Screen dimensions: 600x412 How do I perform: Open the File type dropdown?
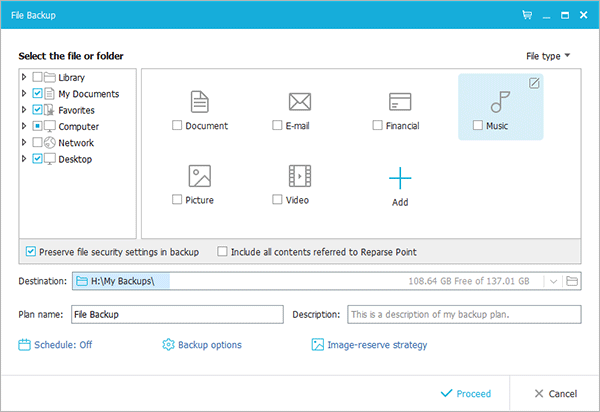pyautogui.click(x=547, y=56)
